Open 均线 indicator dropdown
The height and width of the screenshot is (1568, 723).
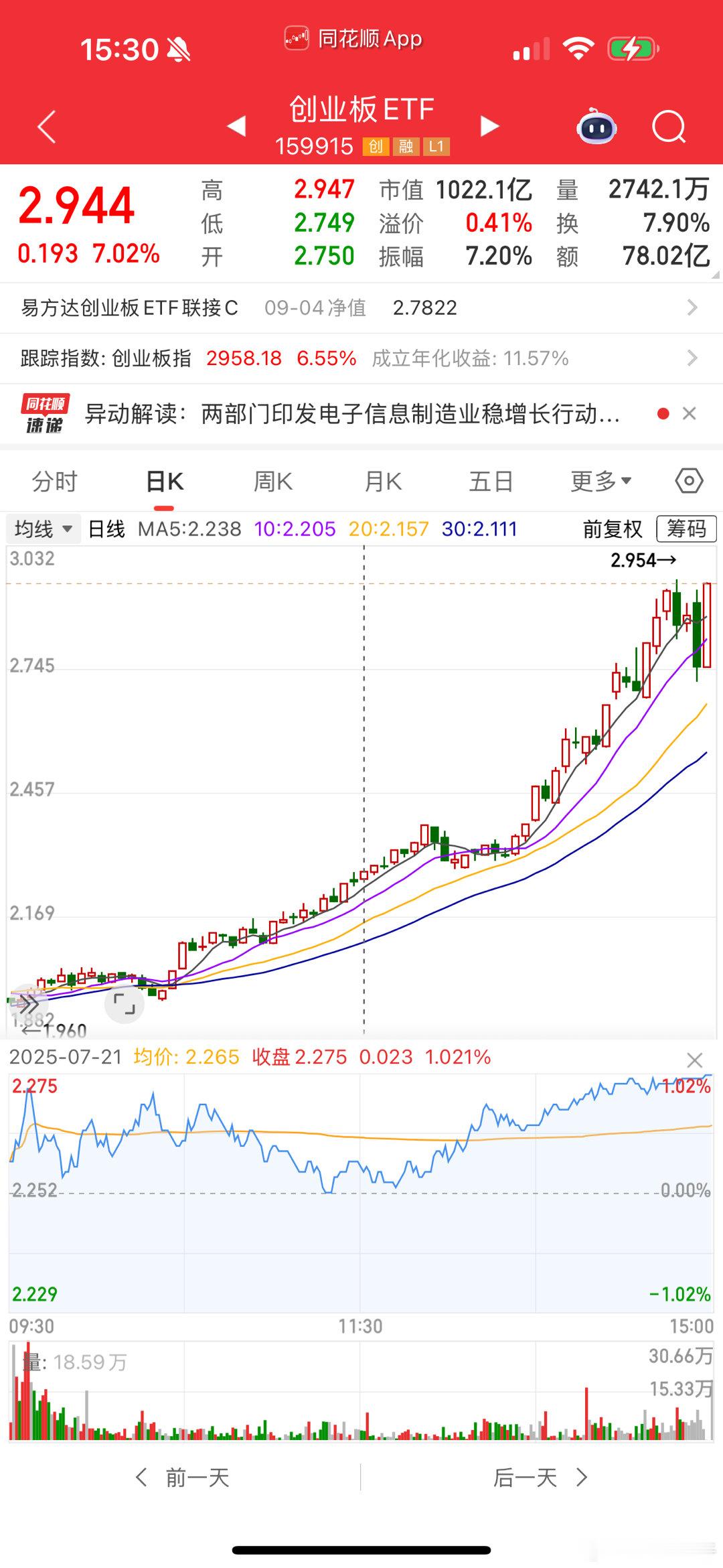(44, 528)
